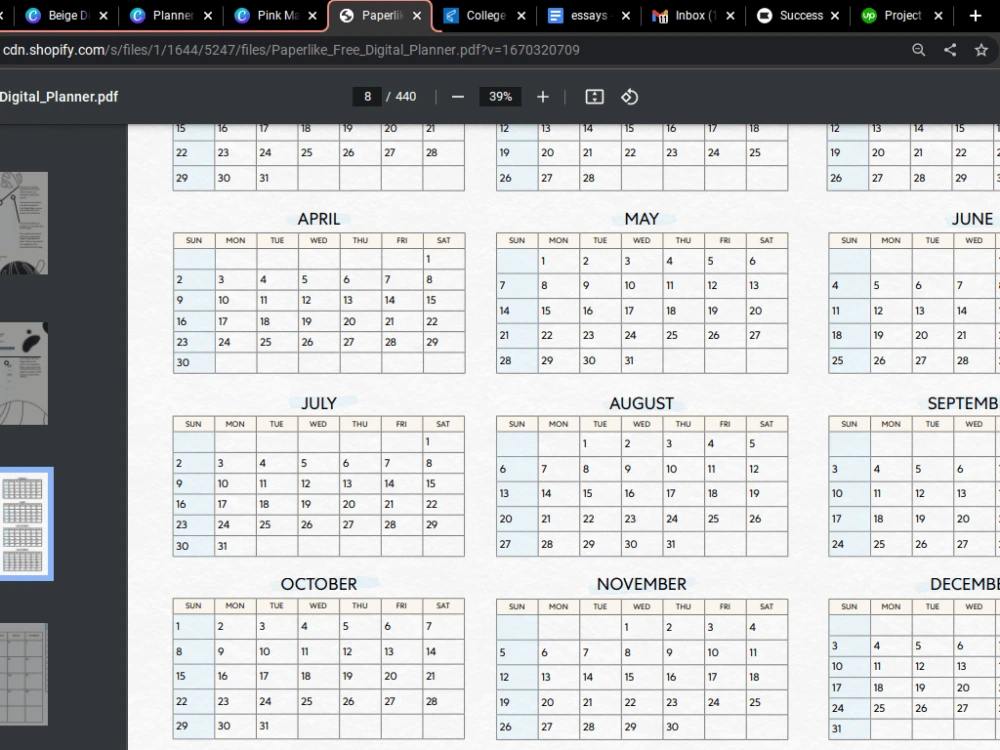
Task: Close the Project tab
Action: 938,16
